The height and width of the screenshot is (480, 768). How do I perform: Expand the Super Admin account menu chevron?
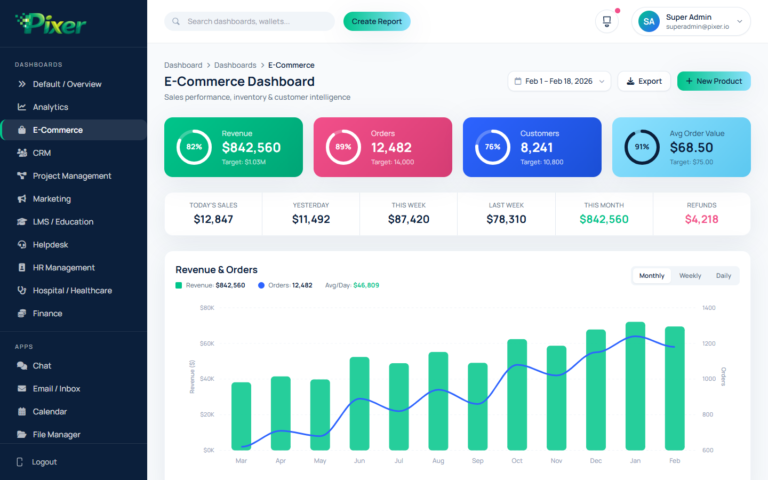tap(740, 22)
